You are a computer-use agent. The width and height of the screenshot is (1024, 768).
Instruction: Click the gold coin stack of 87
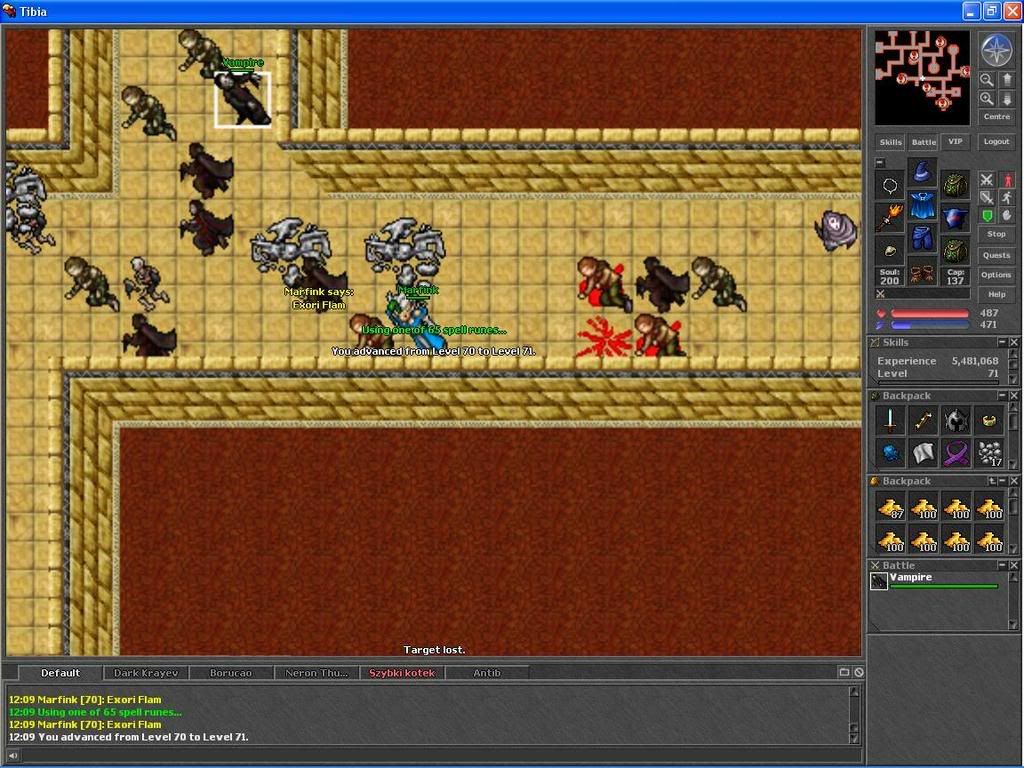pos(891,507)
